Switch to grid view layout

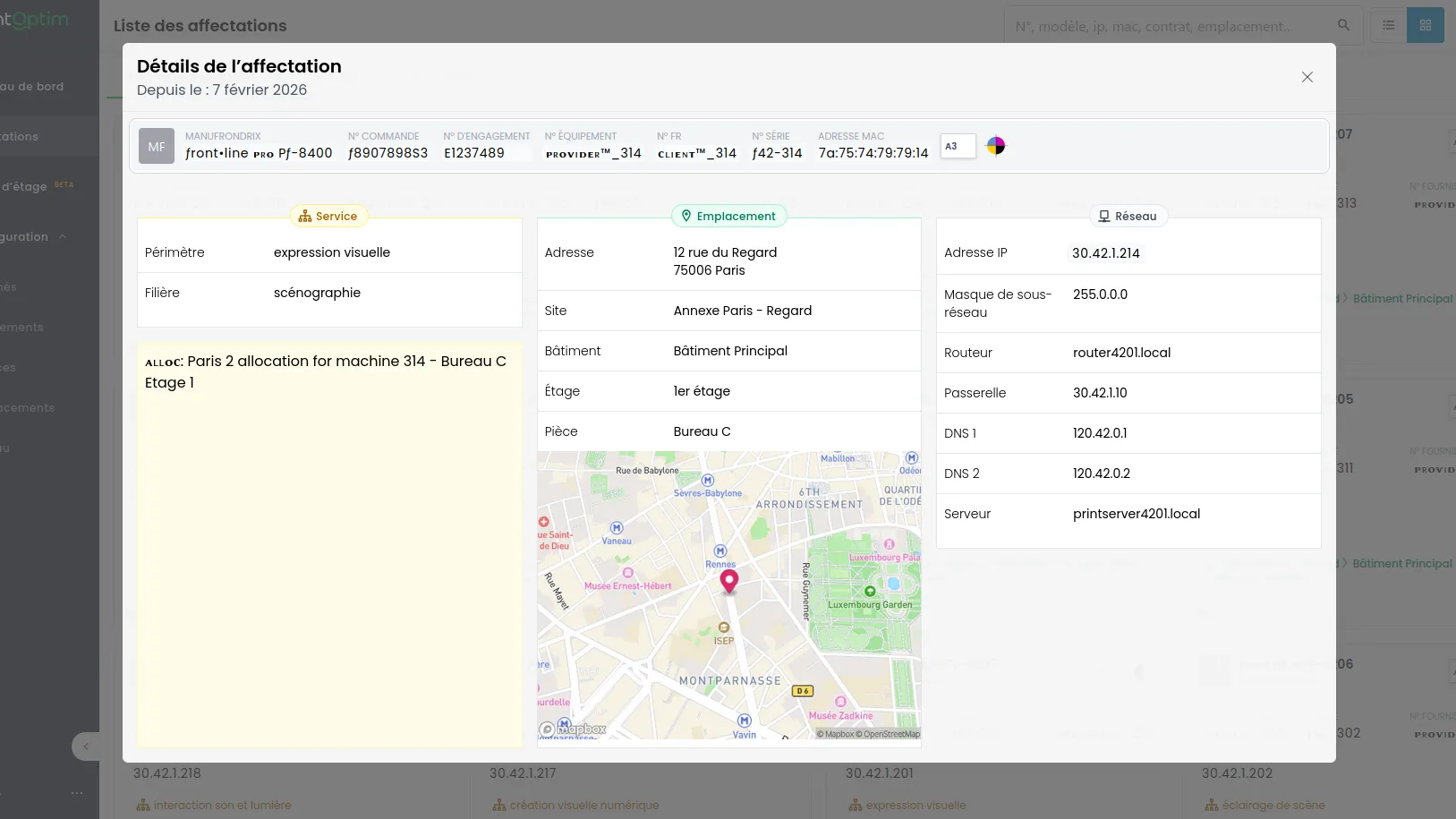[x=1425, y=25]
